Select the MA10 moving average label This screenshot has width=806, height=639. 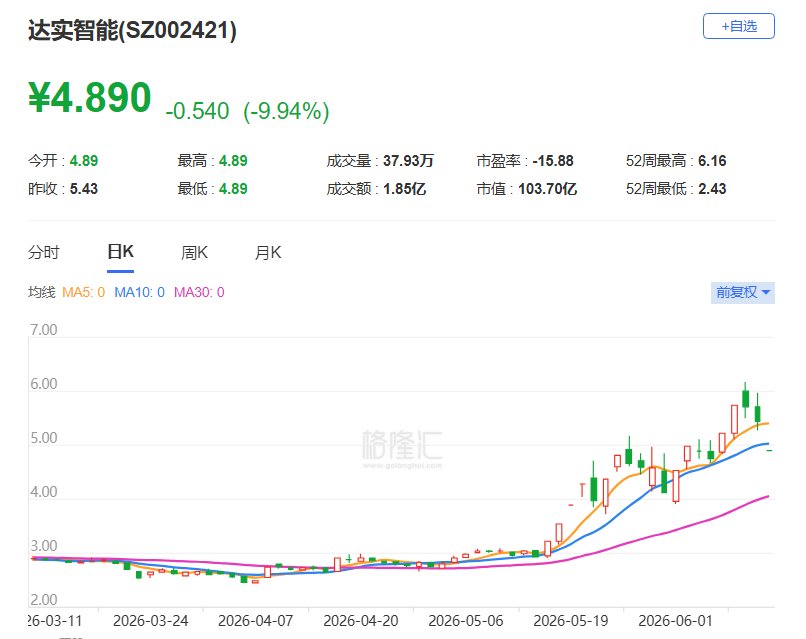[139, 292]
